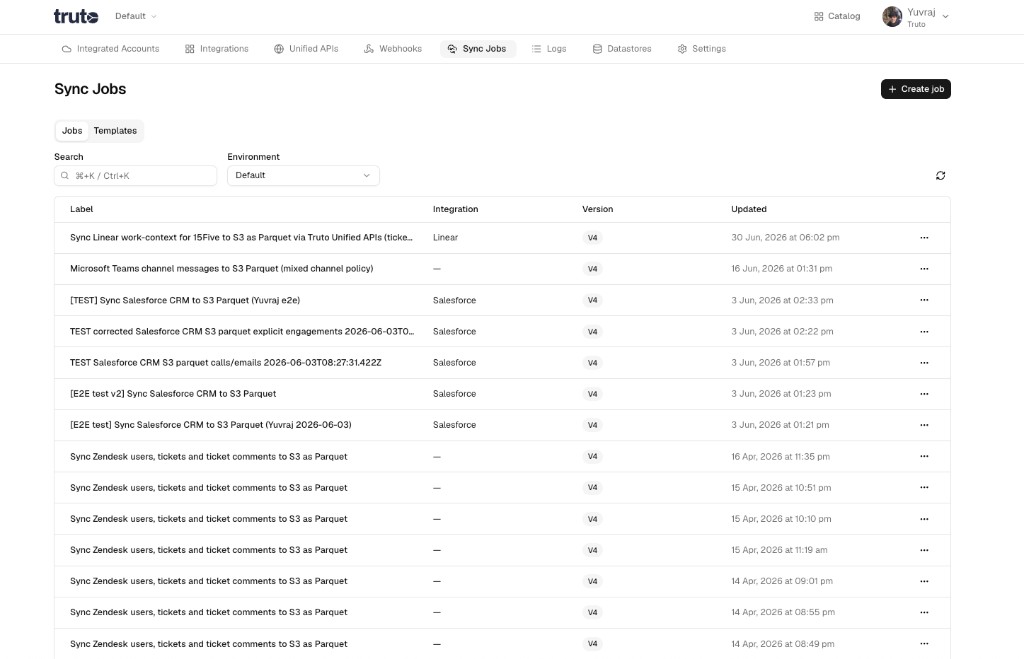The width and height of the screenshot is (1024, 659).
Task: Click Salesforce cell in 02:33 pm row
Action: 455,300
